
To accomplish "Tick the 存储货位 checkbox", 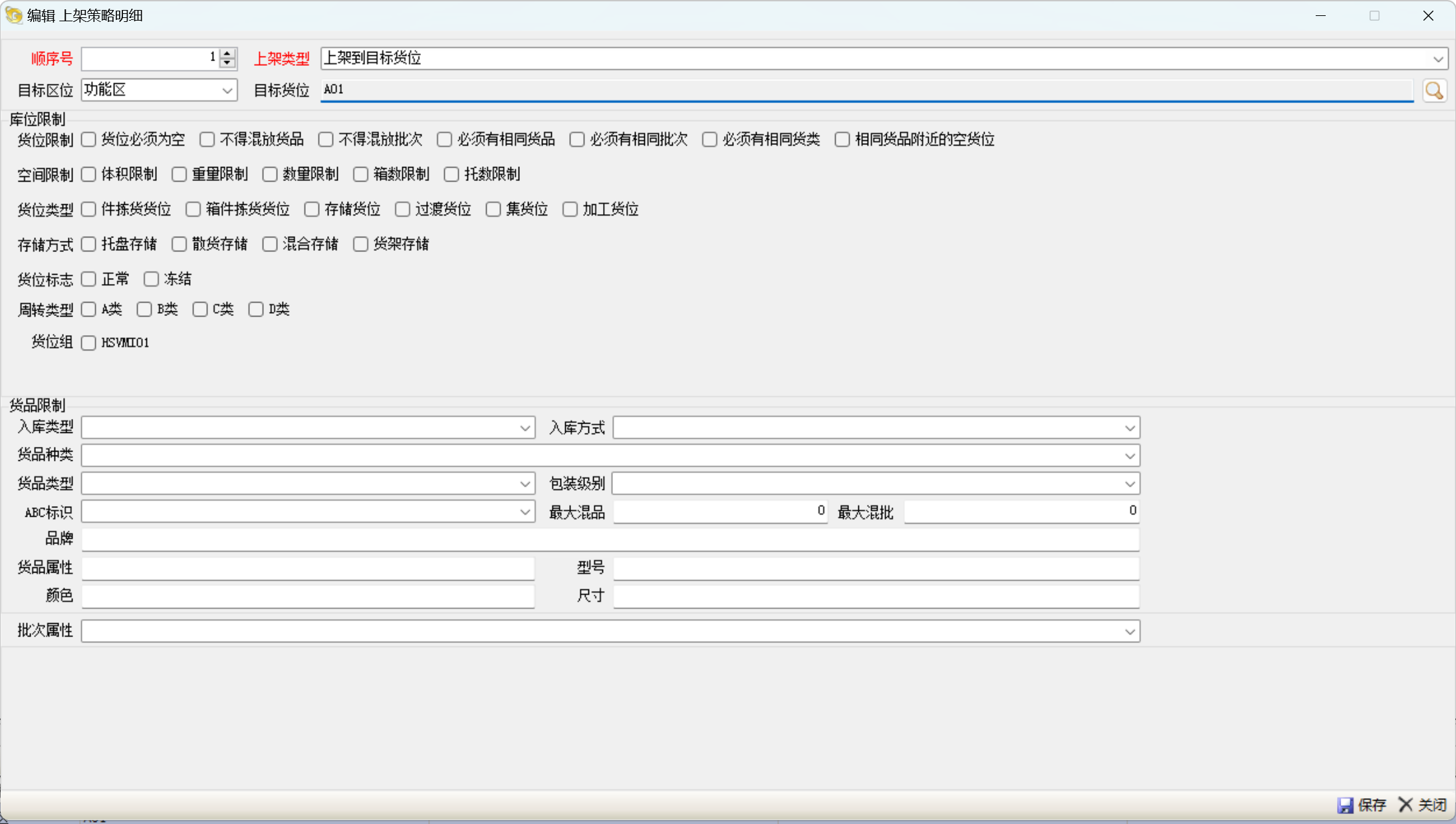I will tap(312, 209).
